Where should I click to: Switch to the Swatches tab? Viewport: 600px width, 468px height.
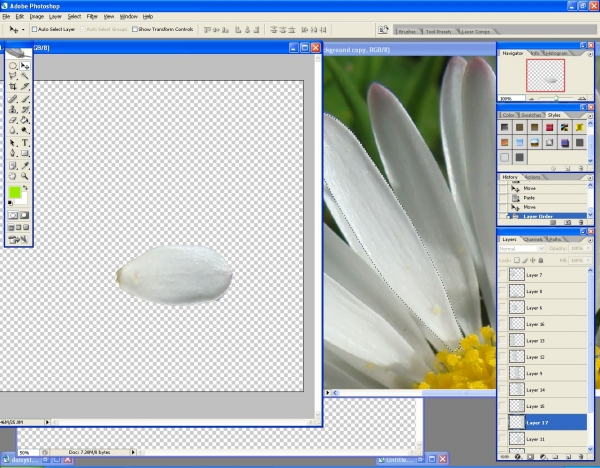(x=531, y=115)
